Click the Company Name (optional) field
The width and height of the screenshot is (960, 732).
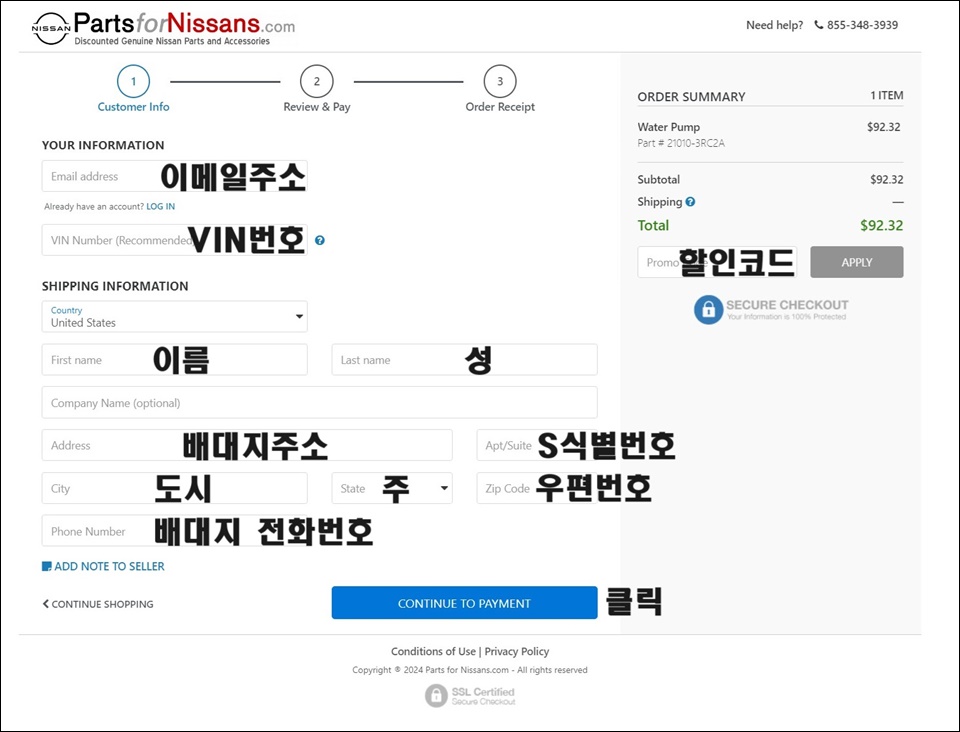(319, 402)
